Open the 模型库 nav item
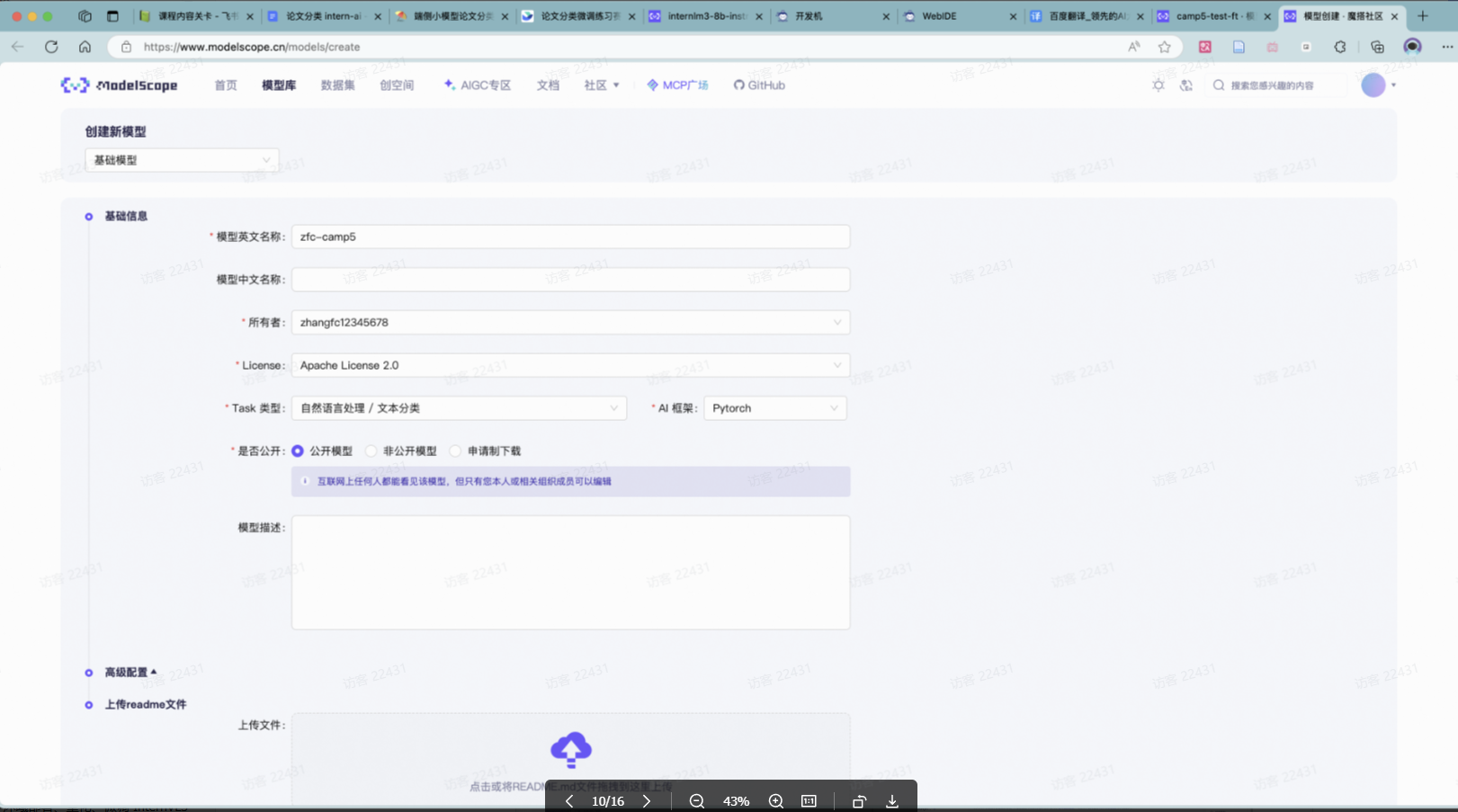 279,85
